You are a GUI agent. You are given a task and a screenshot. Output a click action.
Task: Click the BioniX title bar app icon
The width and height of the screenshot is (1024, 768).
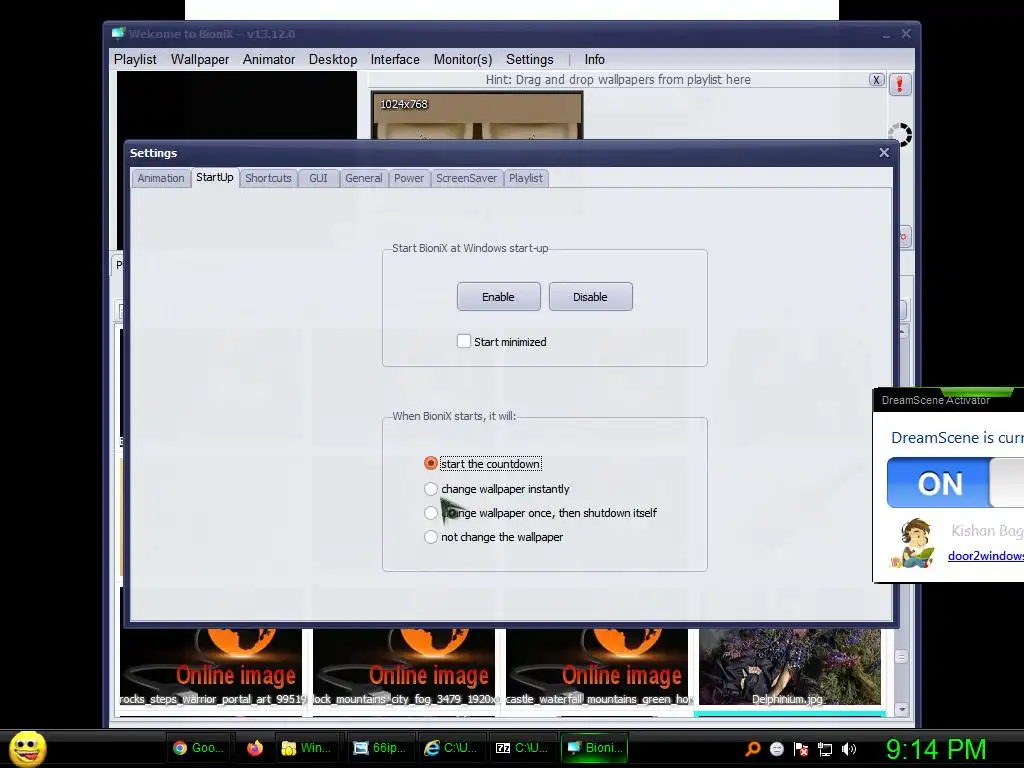[x=118, y=33]
